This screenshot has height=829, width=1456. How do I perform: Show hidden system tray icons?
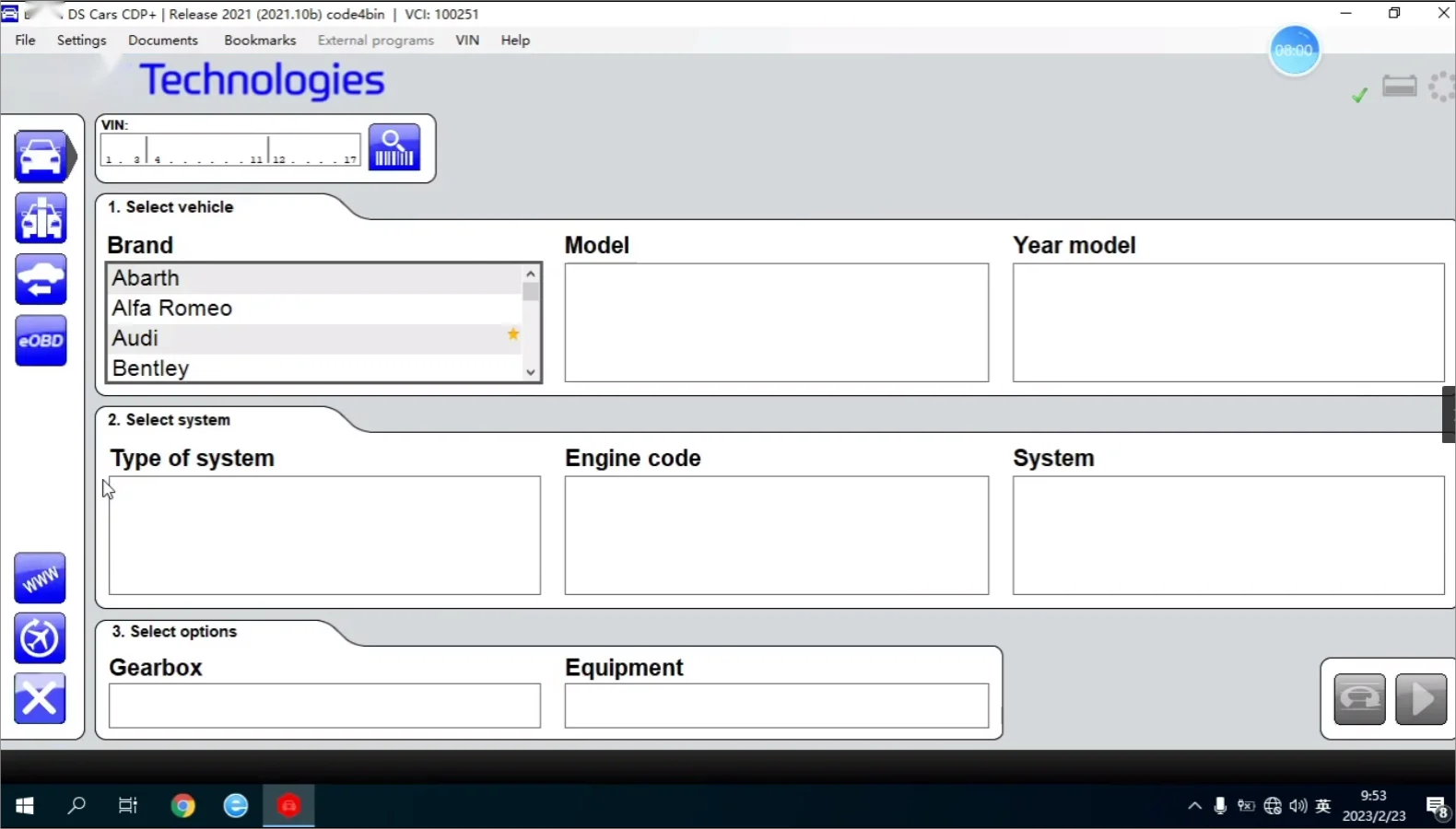[x=1194, y=806]
